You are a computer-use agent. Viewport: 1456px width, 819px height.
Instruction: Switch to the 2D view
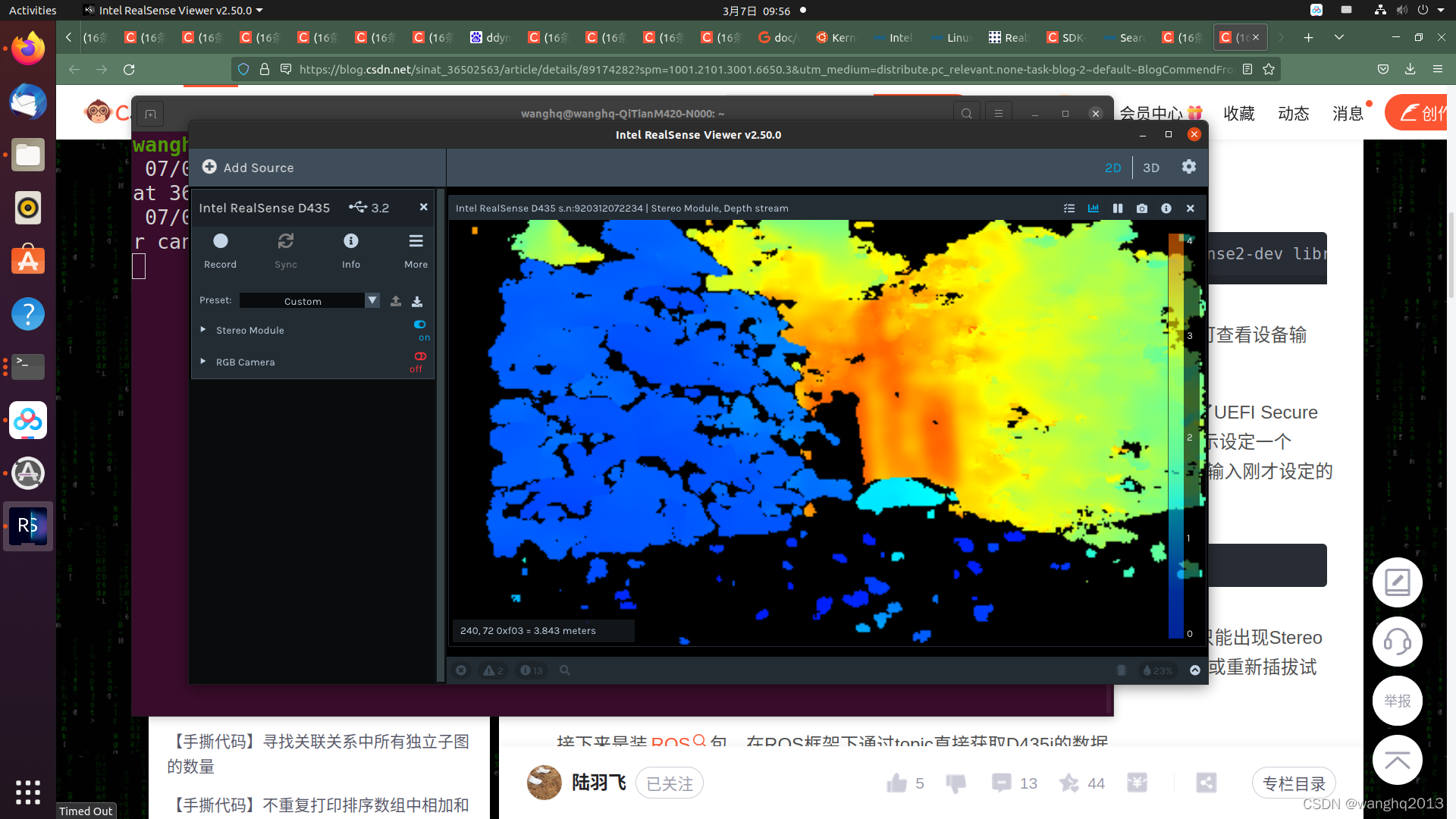pos(1112,168)
